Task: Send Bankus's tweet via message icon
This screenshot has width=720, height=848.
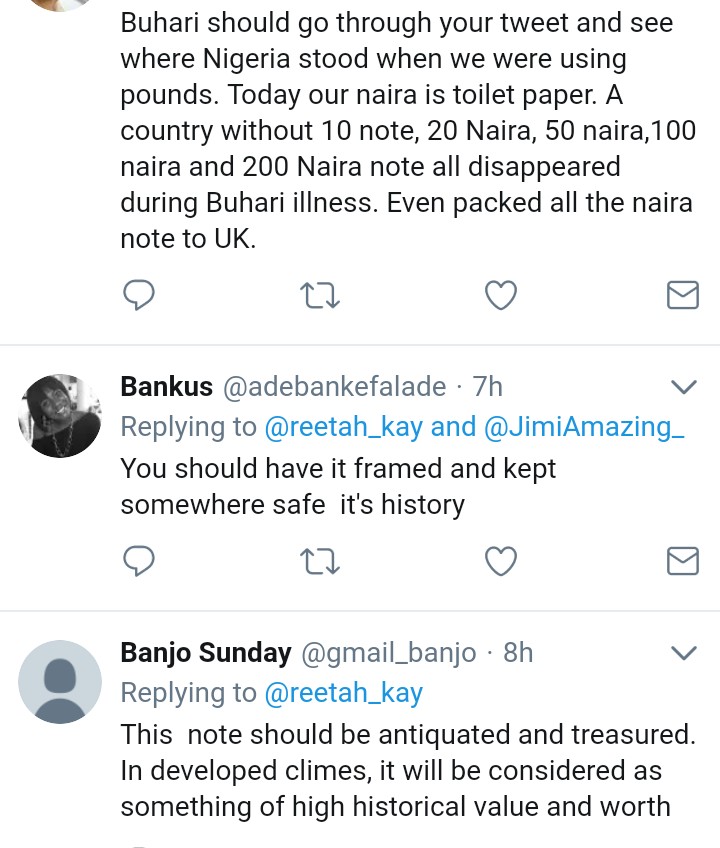Action: [682, 562]
